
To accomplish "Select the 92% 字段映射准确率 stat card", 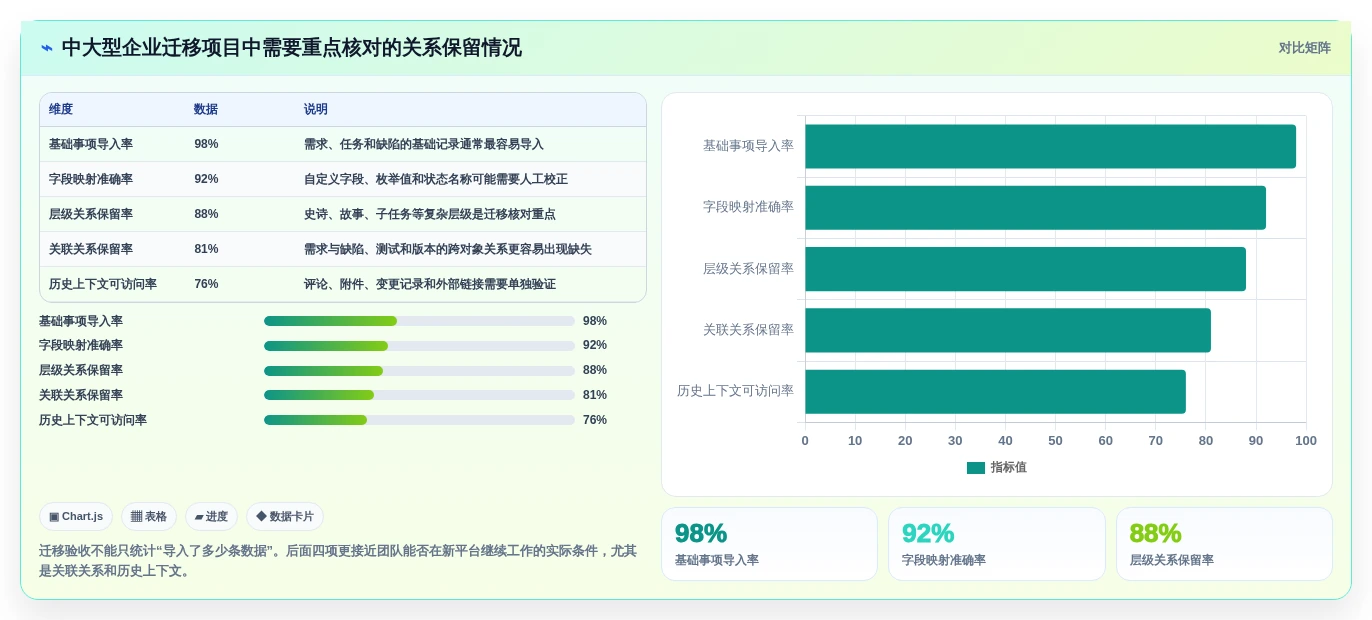I will point(997,544).
